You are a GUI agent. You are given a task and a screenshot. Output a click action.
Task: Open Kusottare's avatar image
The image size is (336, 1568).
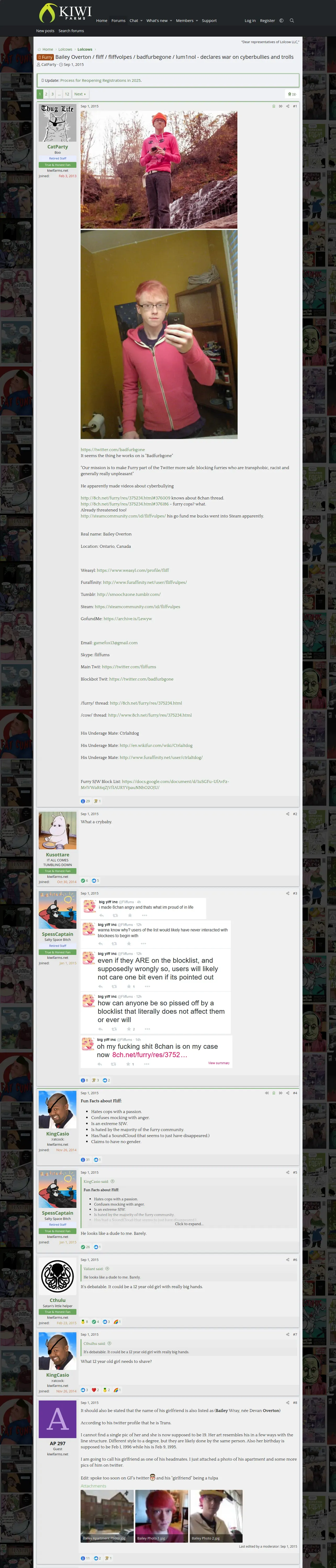57,830
